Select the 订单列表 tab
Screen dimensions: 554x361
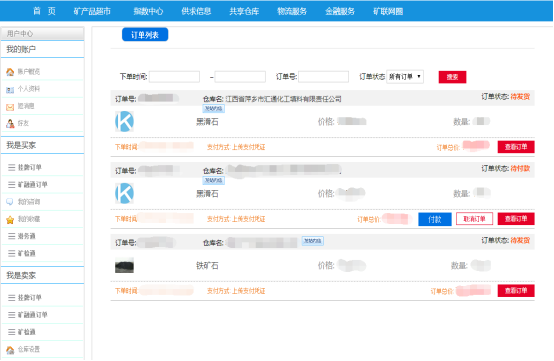[x=145, y=35]
